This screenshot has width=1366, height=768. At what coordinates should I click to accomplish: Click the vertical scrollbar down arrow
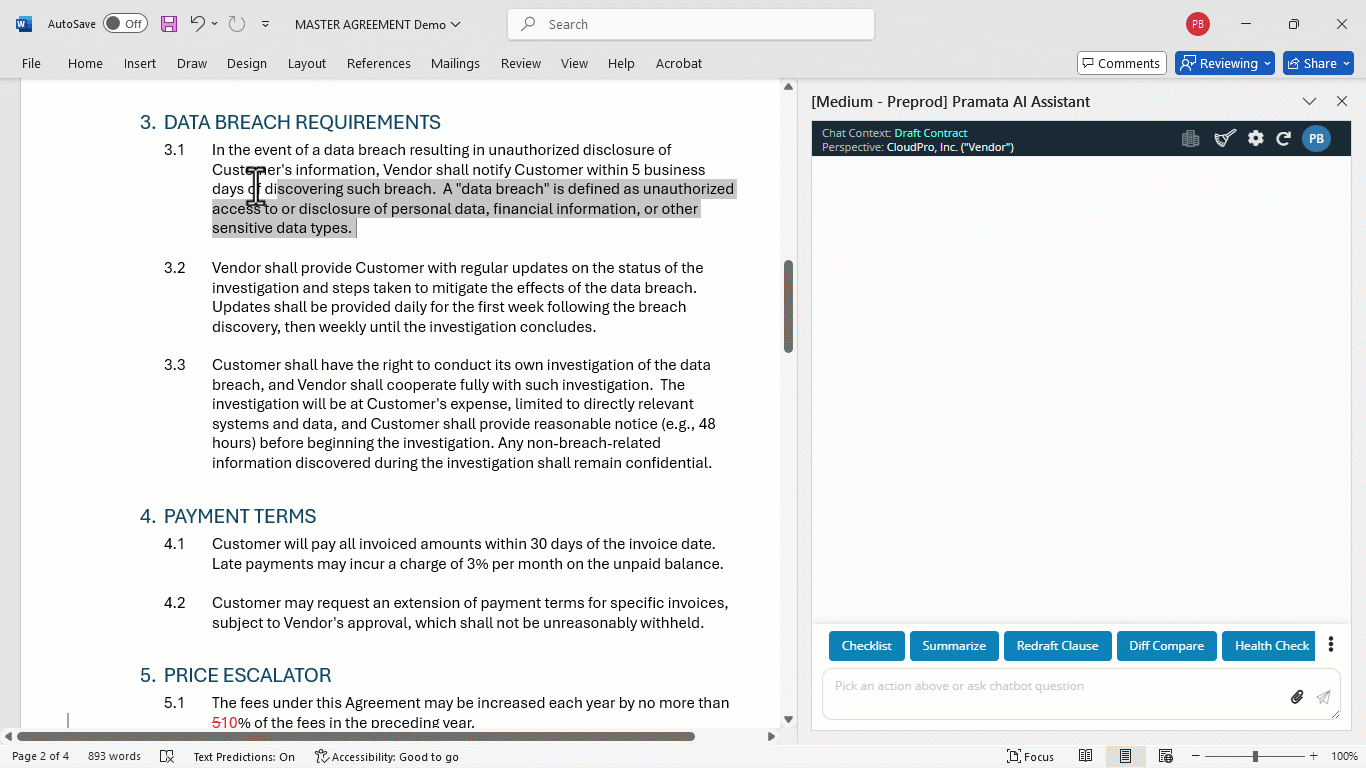(788, 719)
